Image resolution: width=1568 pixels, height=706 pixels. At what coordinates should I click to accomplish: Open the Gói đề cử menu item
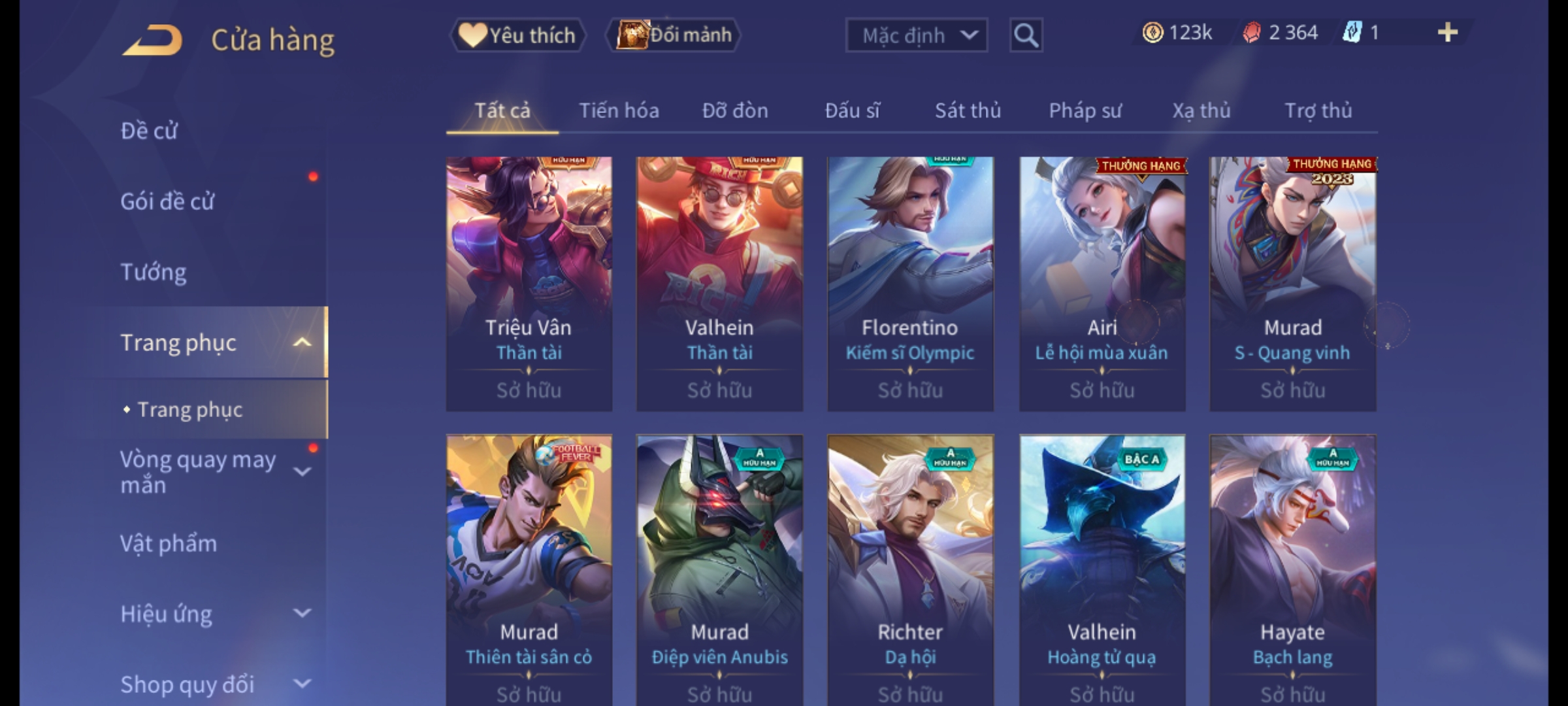(x=167, y=201)
